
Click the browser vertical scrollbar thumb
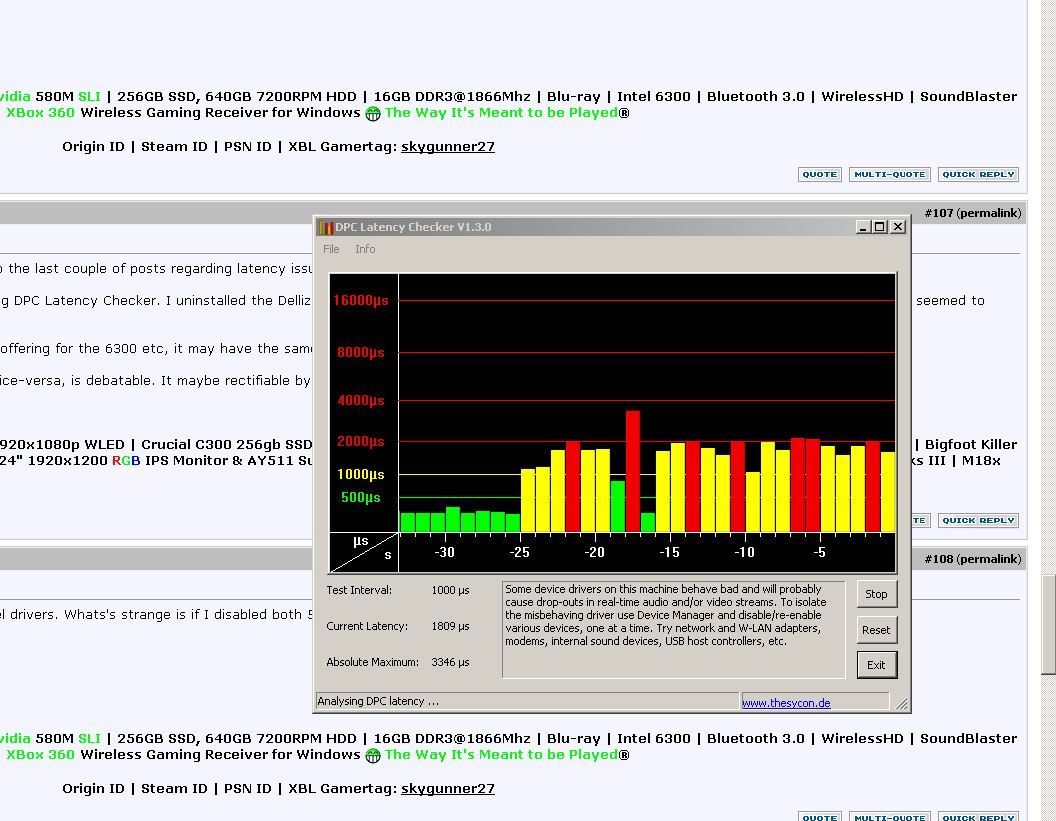coord(1049,624)
